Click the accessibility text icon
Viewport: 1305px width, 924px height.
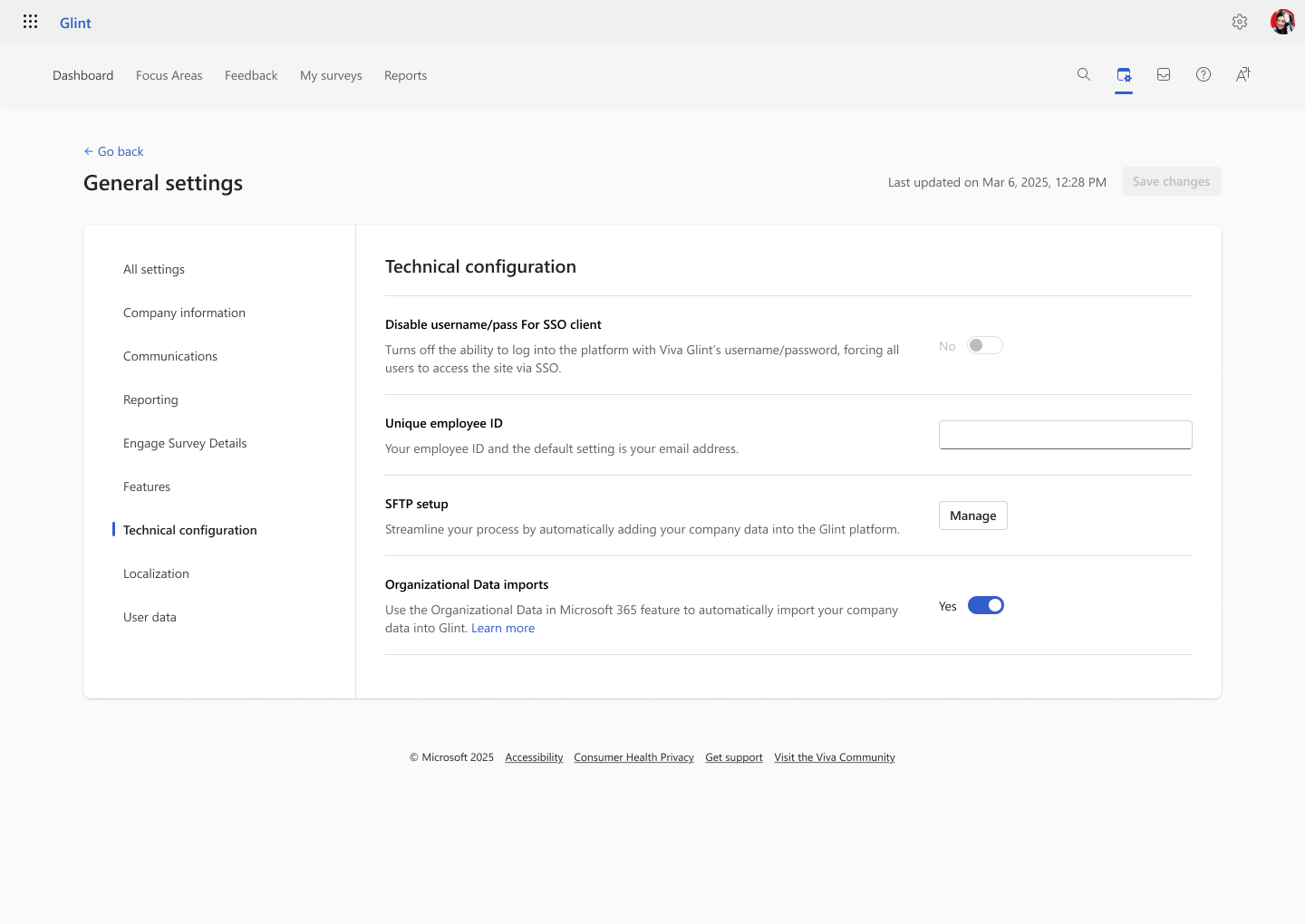pyautogui.click(x=1243, y=74)
